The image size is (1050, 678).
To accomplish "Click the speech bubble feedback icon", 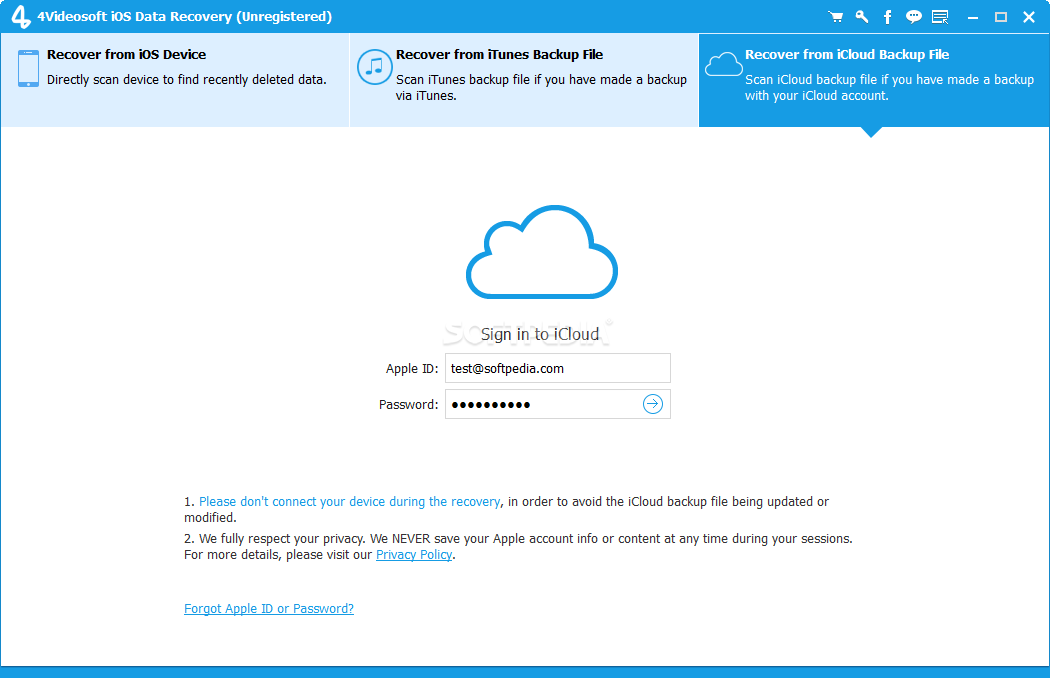I will click(913, 17).
